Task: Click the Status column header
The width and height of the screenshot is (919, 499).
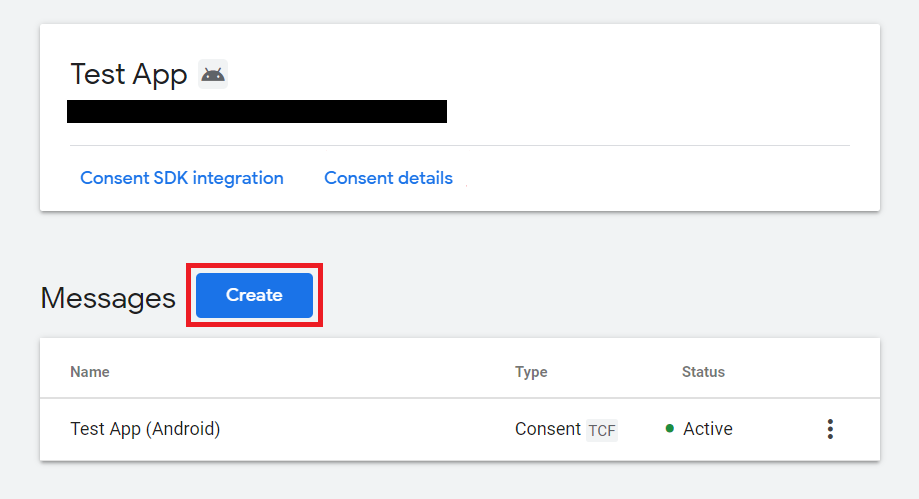Action: [x=703, y=372]
